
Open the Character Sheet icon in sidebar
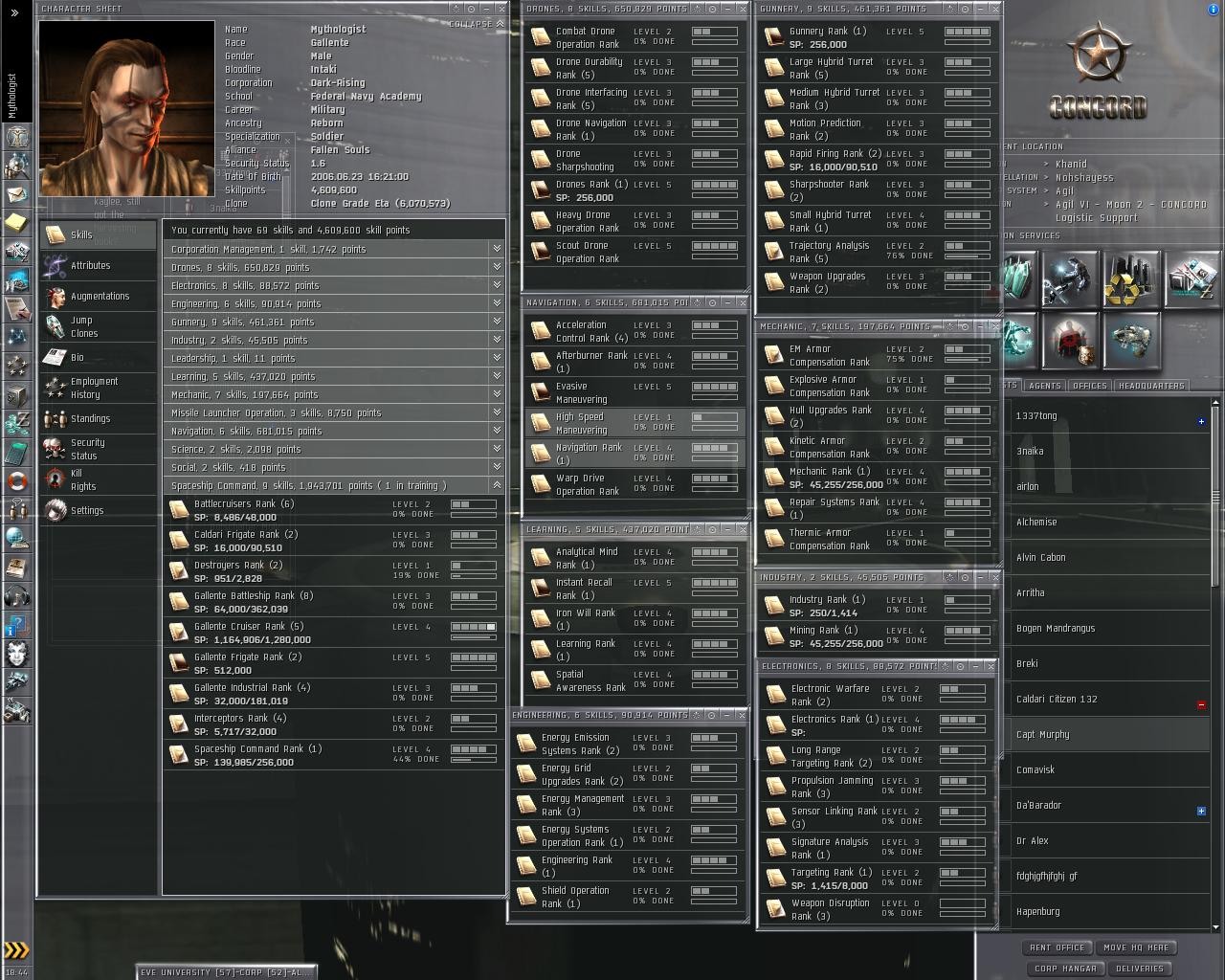click(16, 138)
